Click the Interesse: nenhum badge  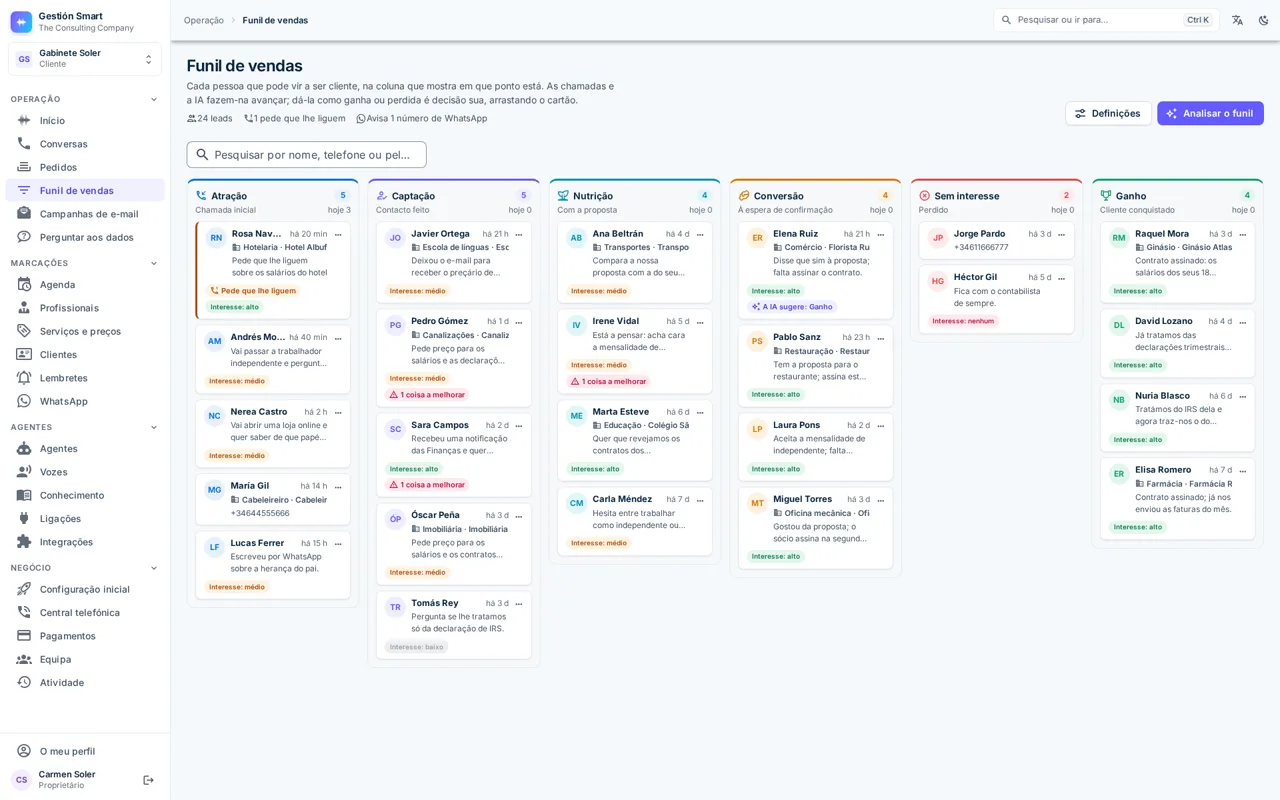pyautogui.click(x=963, y=321)
